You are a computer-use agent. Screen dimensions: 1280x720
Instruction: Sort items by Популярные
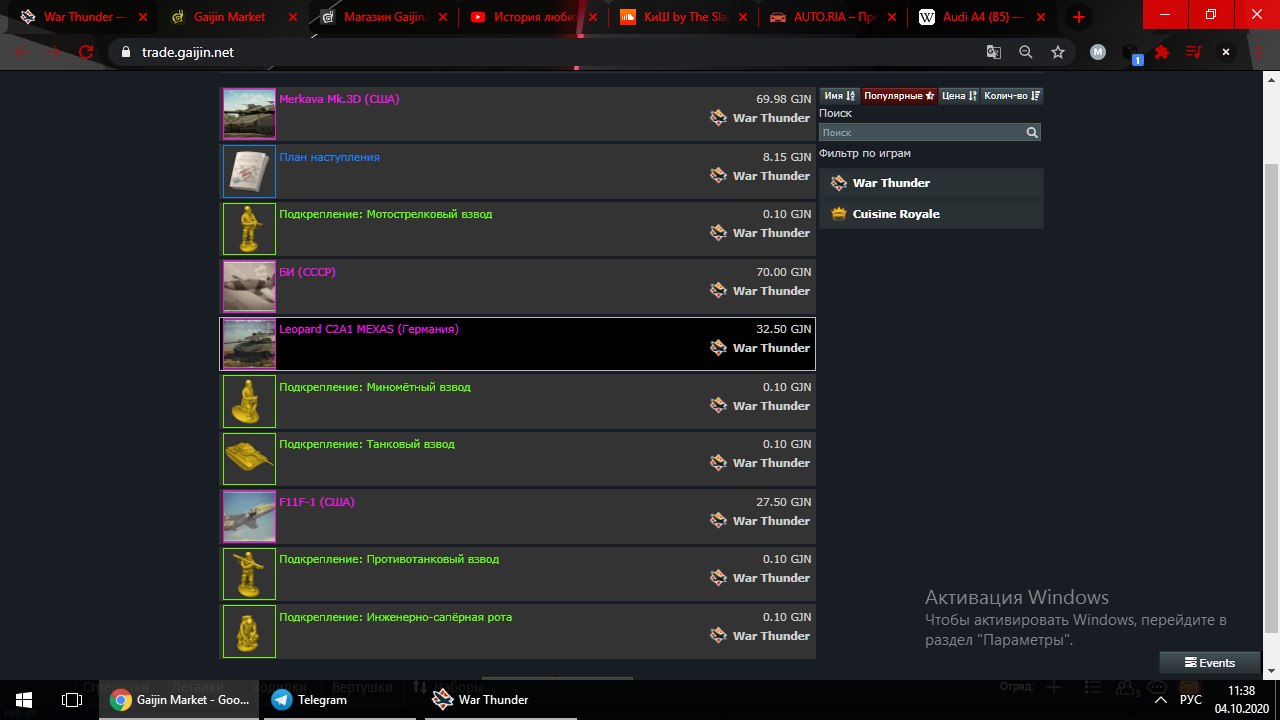coord(899,96)
